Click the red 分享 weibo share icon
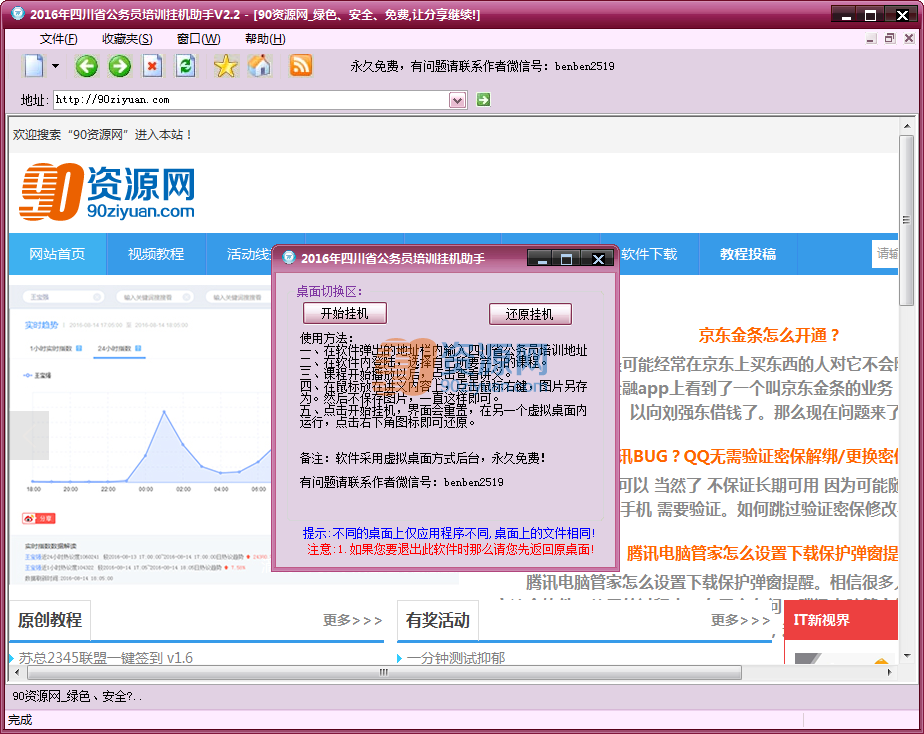The image size is (924, 734). pos(39,518)
